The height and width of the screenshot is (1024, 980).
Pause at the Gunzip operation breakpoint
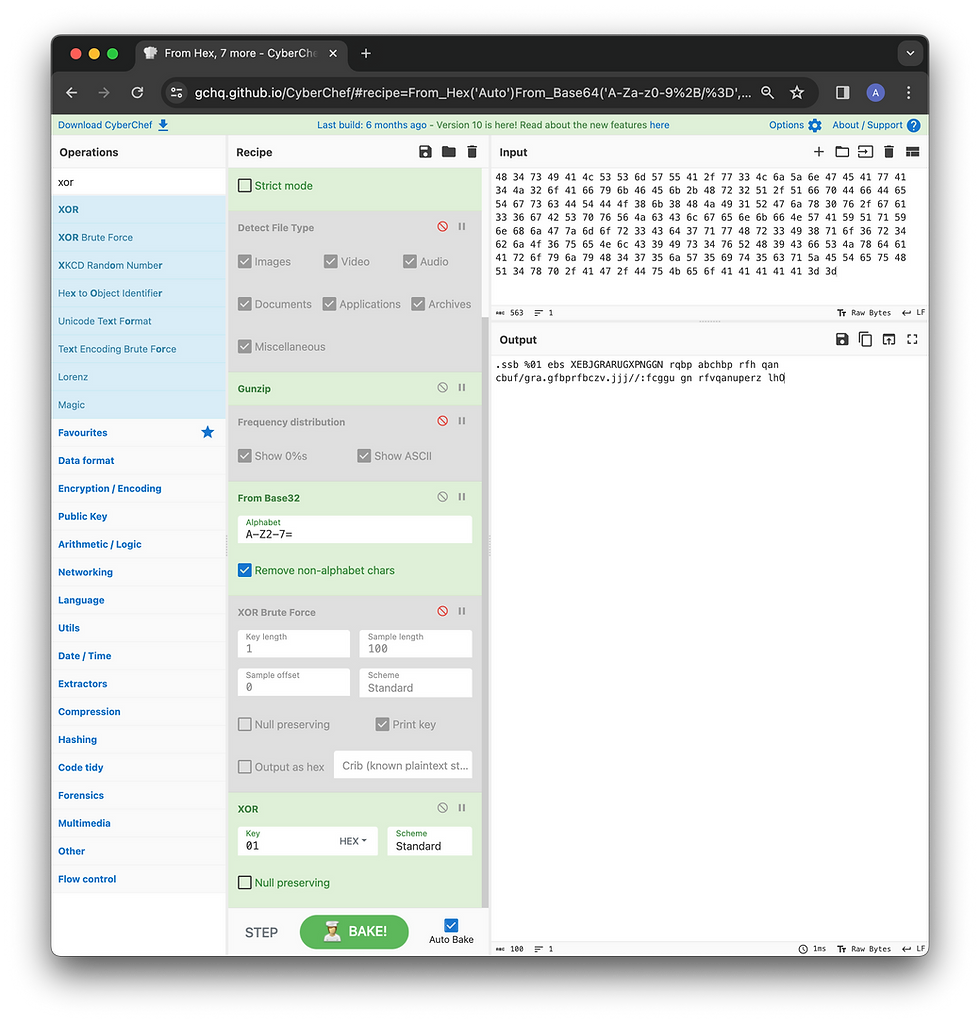coord(462,387)
